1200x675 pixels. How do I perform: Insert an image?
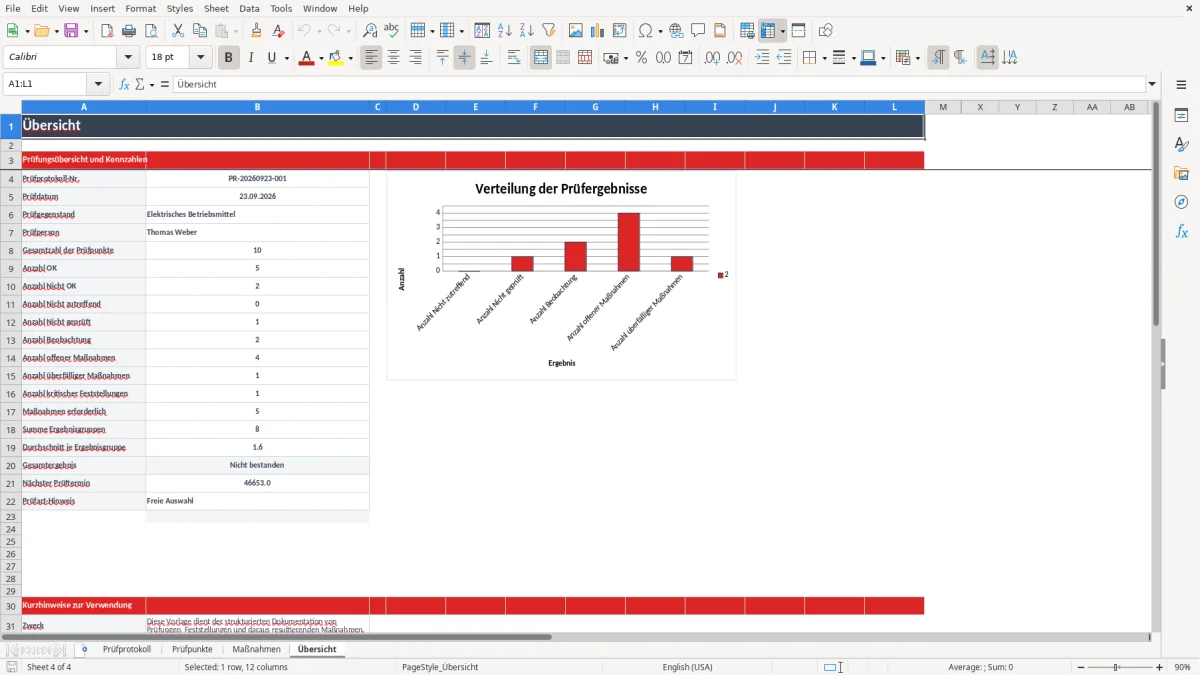coord(576,31)
